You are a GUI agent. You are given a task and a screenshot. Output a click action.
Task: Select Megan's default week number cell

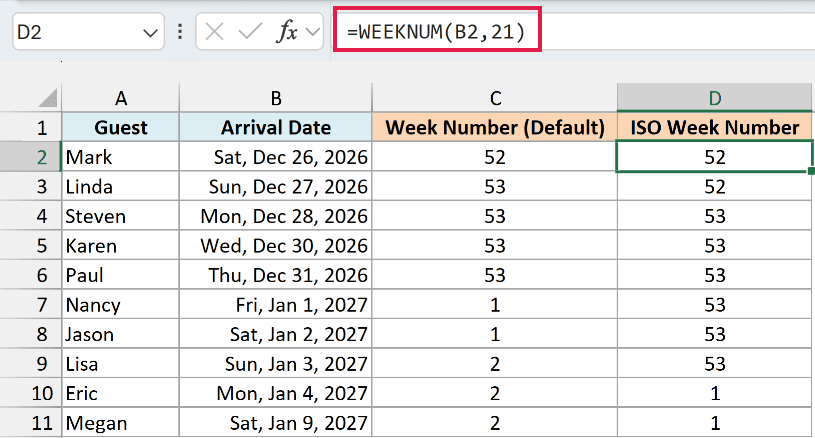[x=495, y=423]
